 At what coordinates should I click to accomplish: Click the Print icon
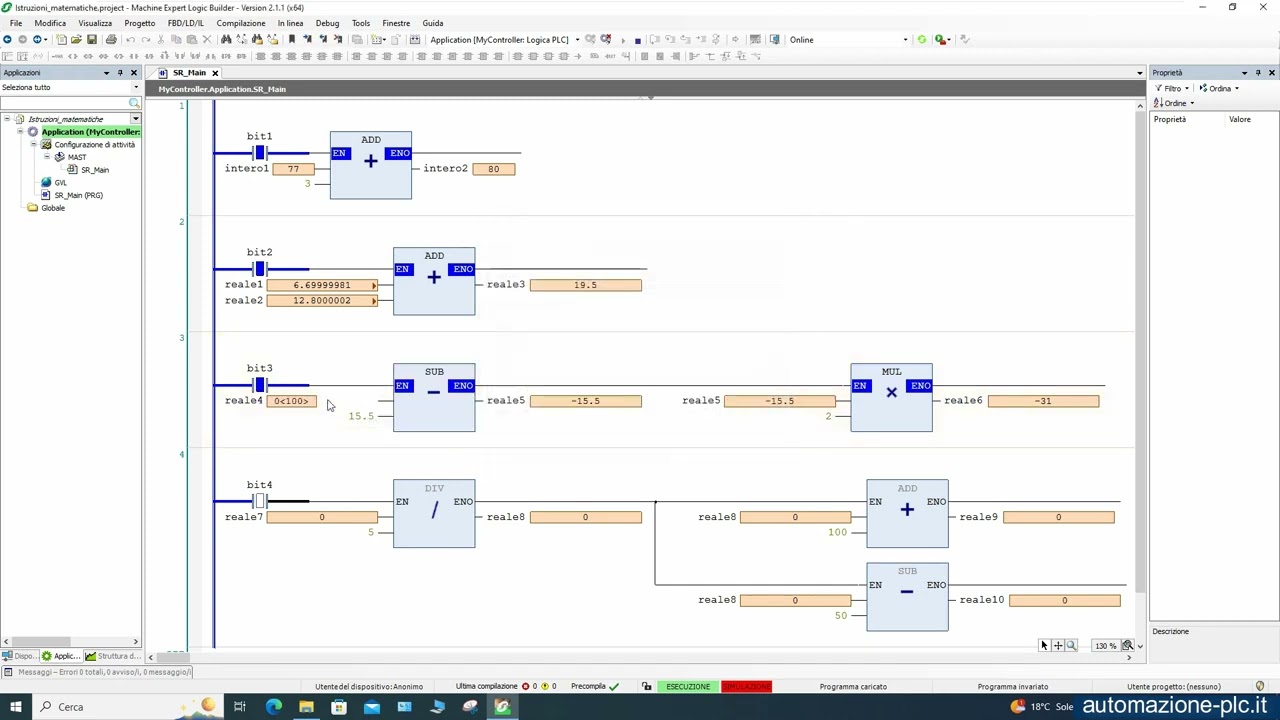pos(111,40)
